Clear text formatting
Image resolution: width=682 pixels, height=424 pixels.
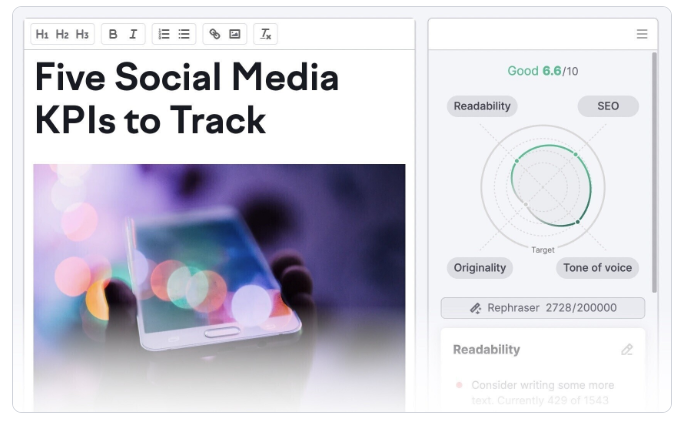click(x=266, y=34)
